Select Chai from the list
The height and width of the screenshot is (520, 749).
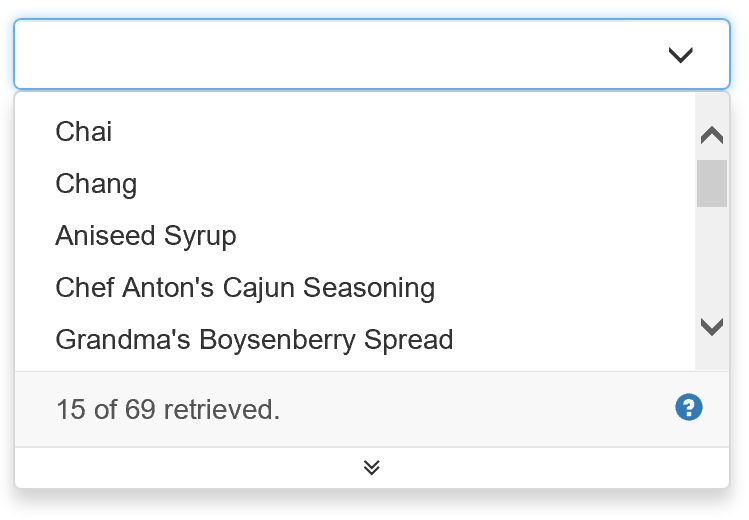coord(84,131)
